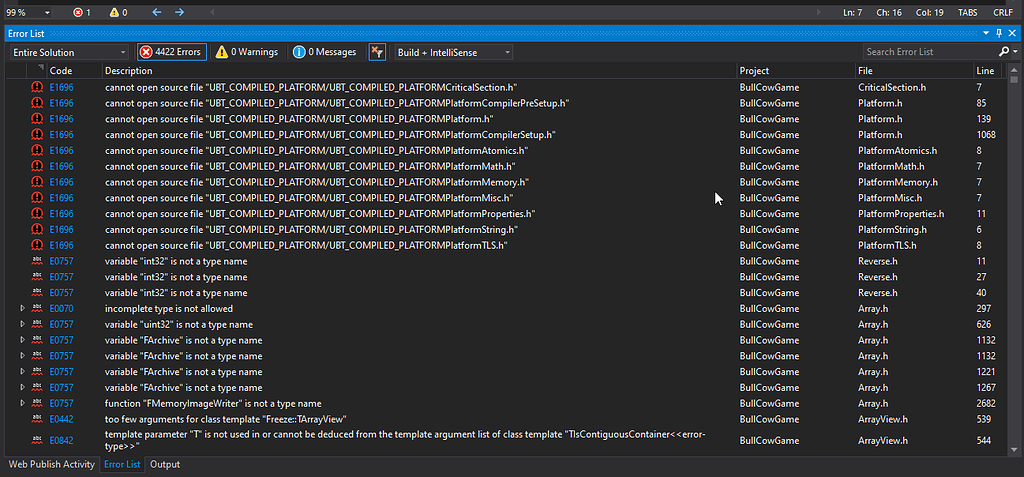This screenshot has width=1024, height=477.
Task: Click line number 1068 cell
Action: tap(985, 135)
